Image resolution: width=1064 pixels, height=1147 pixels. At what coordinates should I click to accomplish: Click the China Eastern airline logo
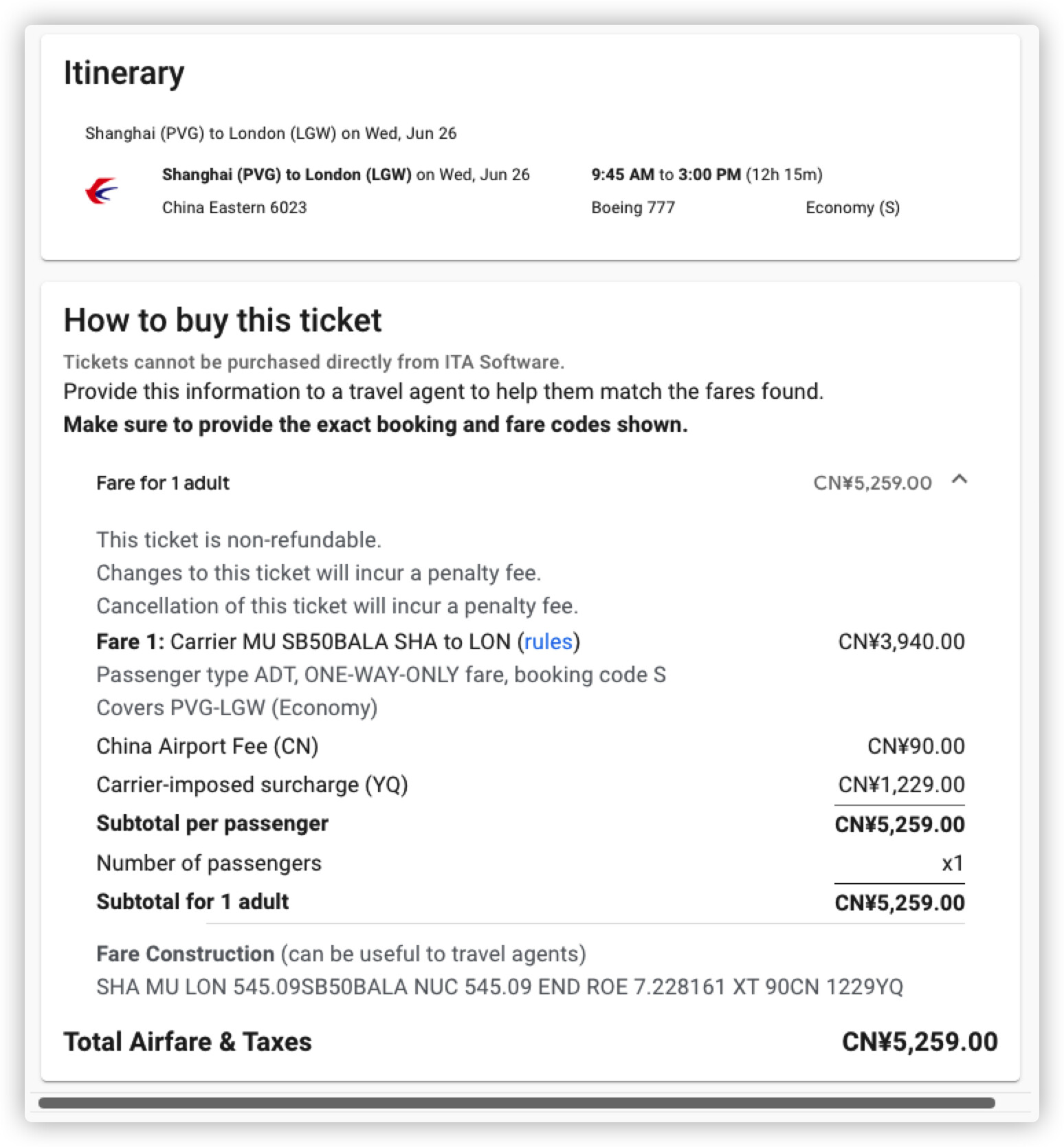[x=101, y=190]
